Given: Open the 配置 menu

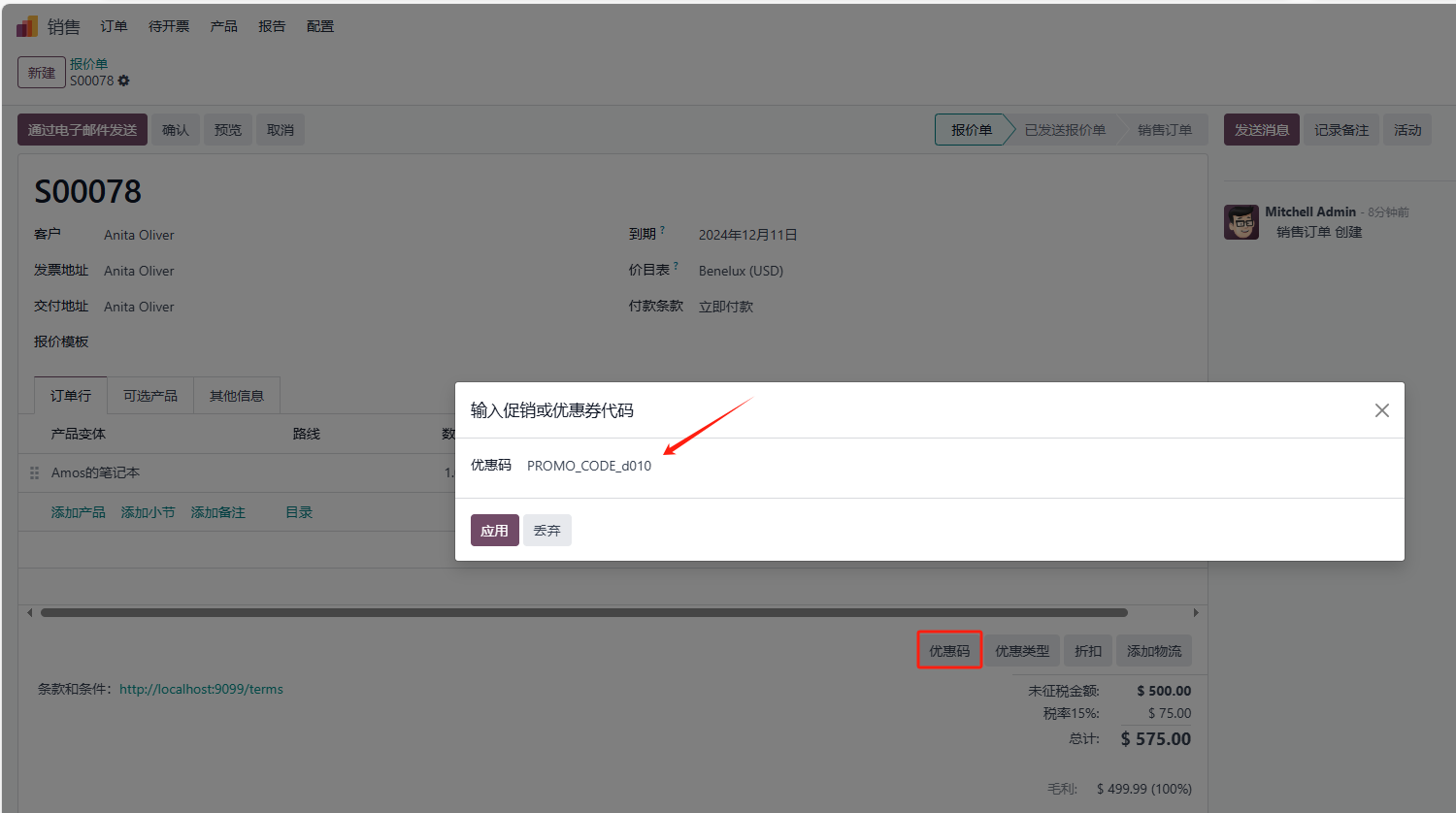Looking at the screenshot, I should [320, 26].
